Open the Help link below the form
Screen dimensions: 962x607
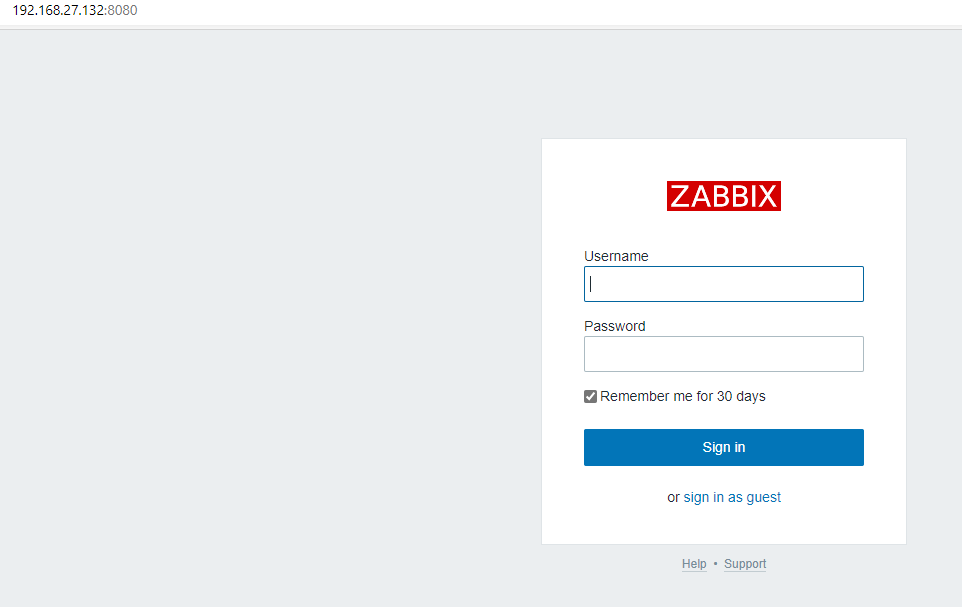pos(694,564)
